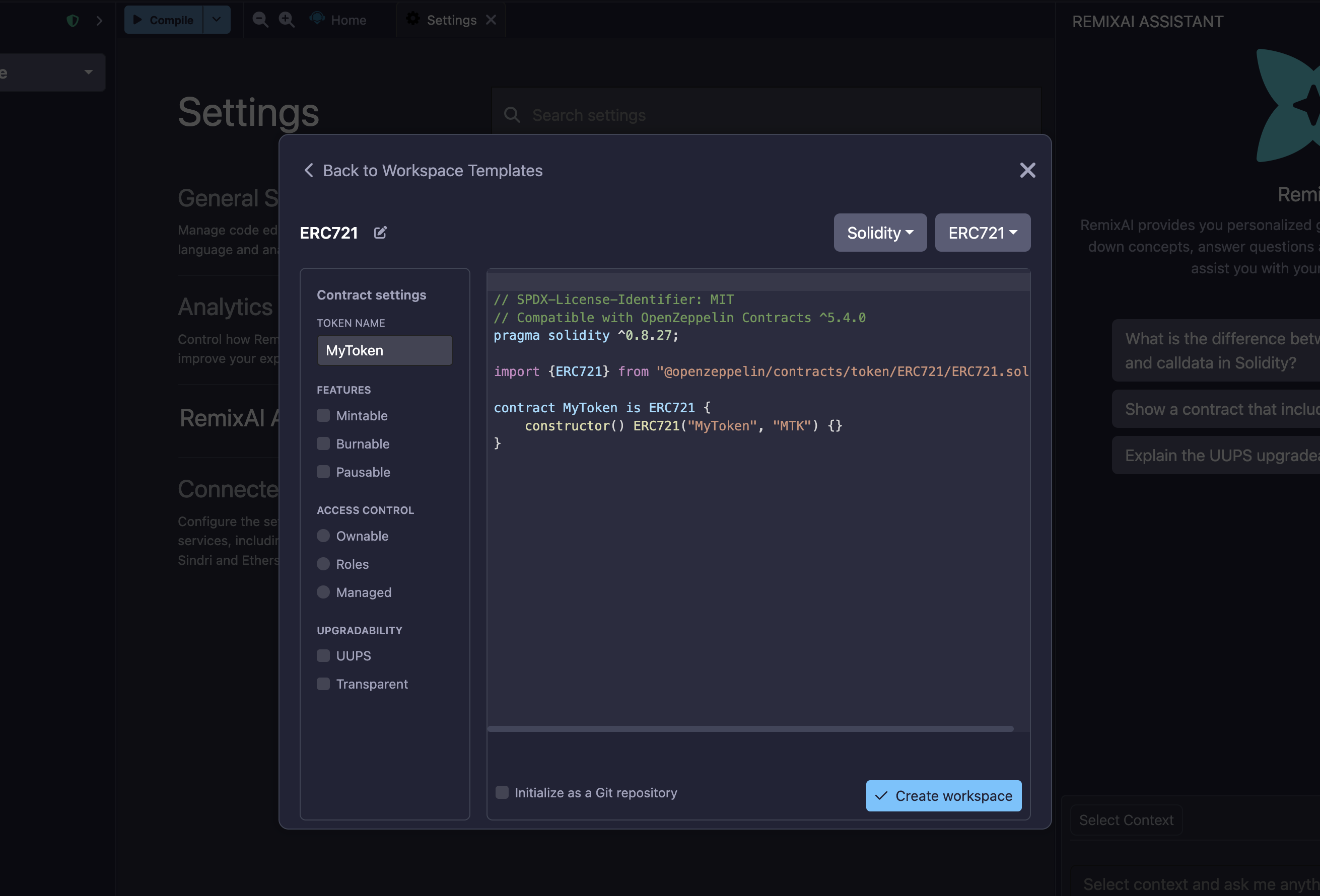1320x896 pixels.
Task: Enable the Pausable feature checkbox
Action: [x=323, y=472]
